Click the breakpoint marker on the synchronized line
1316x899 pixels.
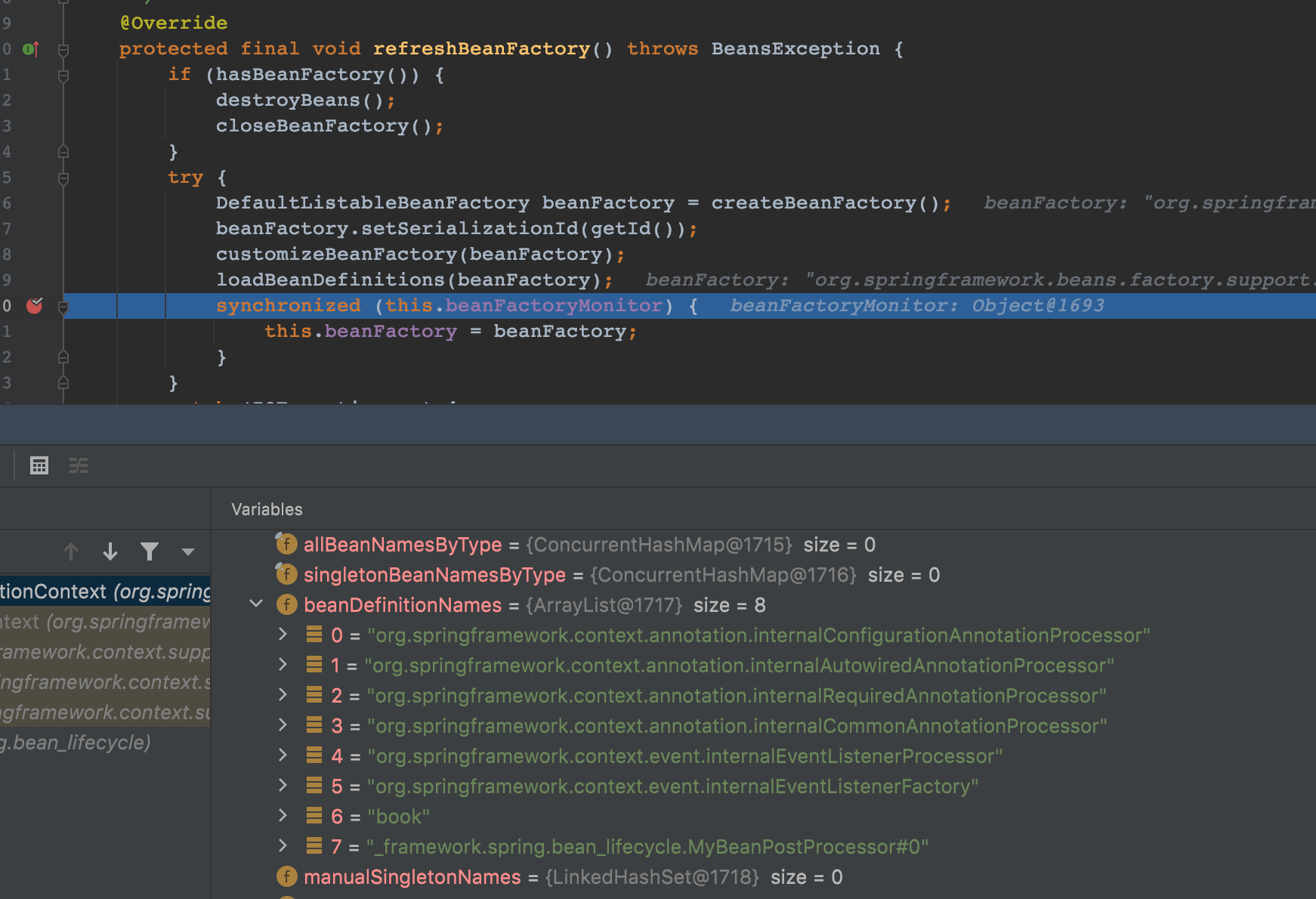coord(34,306)
